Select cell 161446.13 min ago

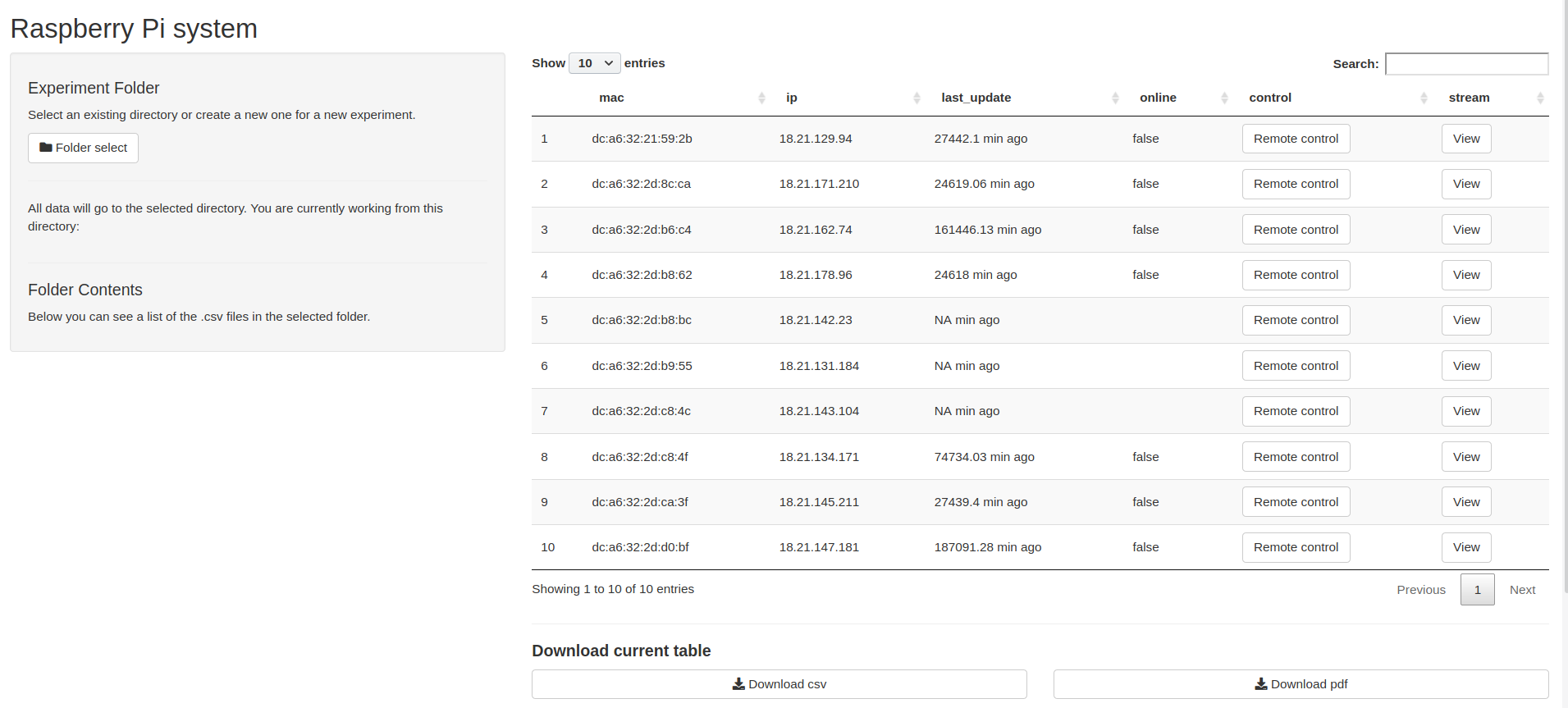[987, 230]
